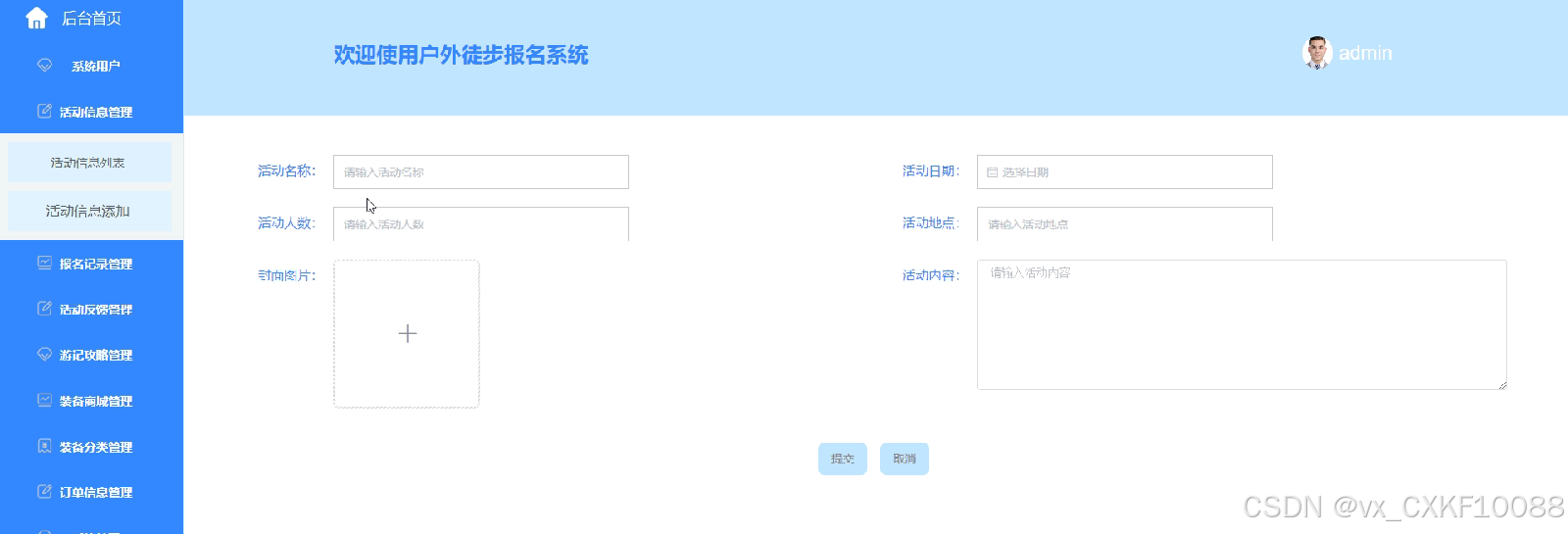
Task: Click the 活动内容 text area
Action: point(1242,324)
